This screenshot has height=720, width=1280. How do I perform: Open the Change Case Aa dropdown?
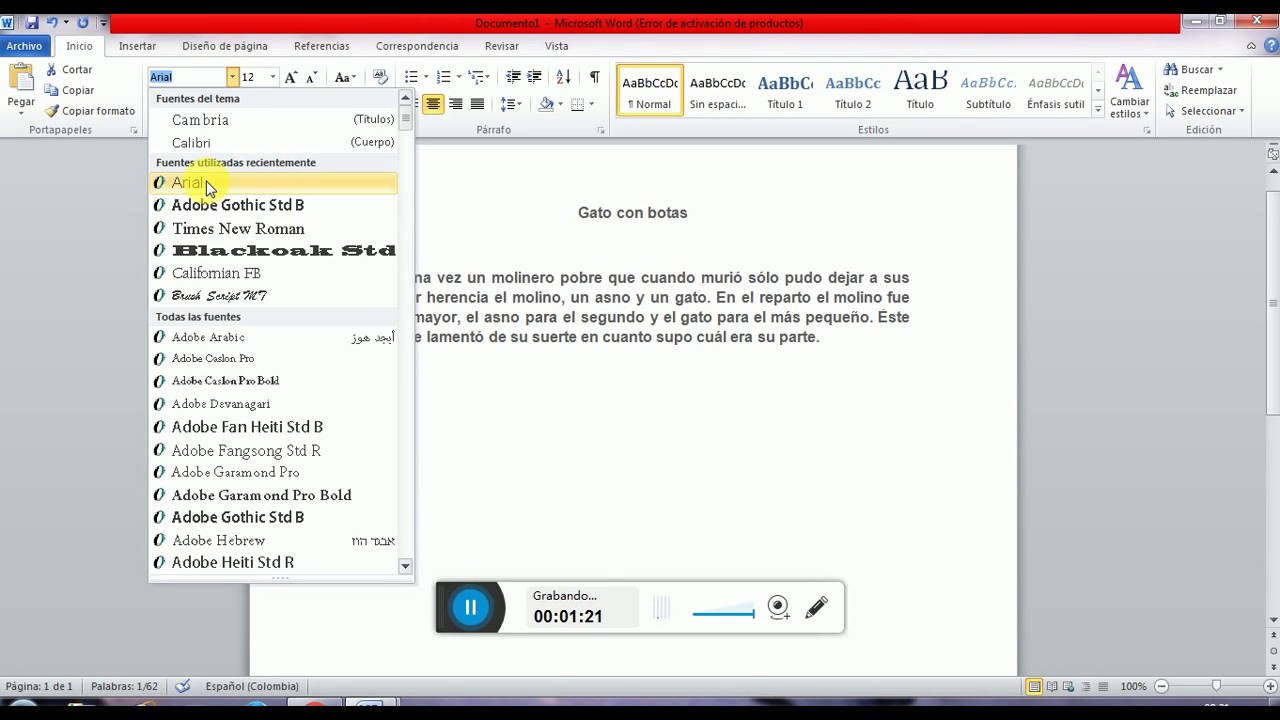[345, 77]
